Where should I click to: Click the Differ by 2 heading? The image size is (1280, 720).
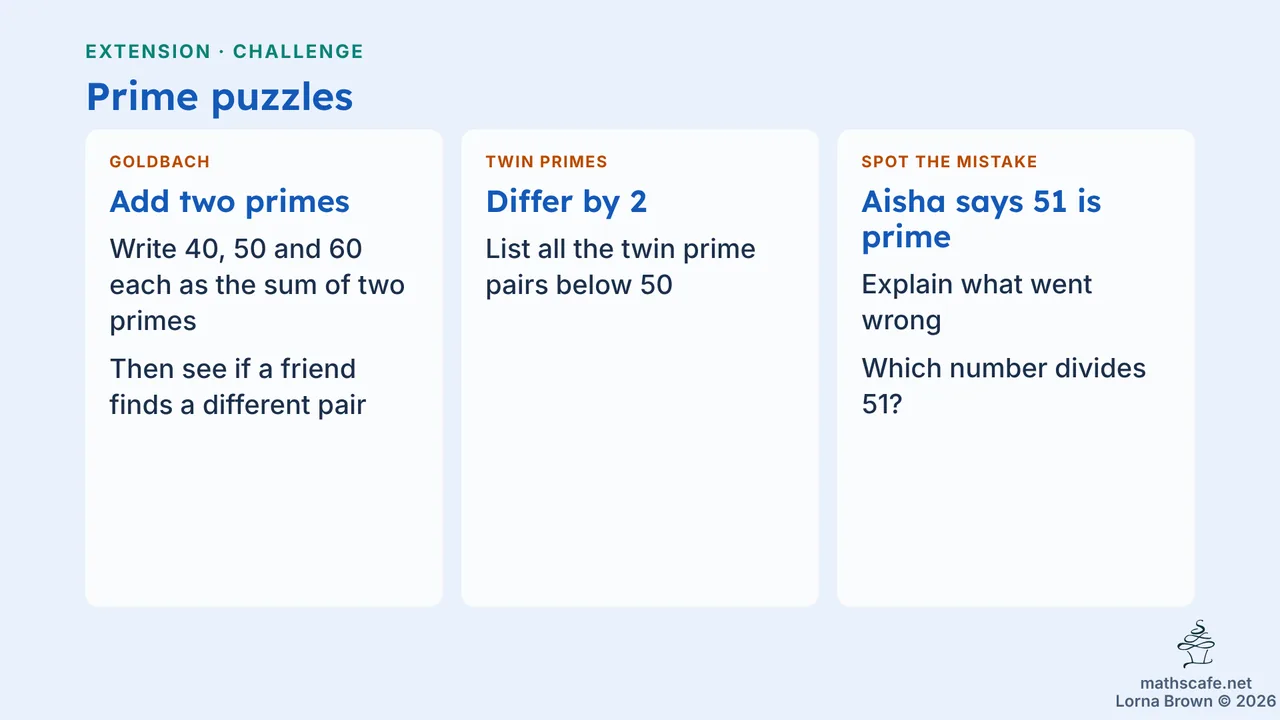point(566,201)
